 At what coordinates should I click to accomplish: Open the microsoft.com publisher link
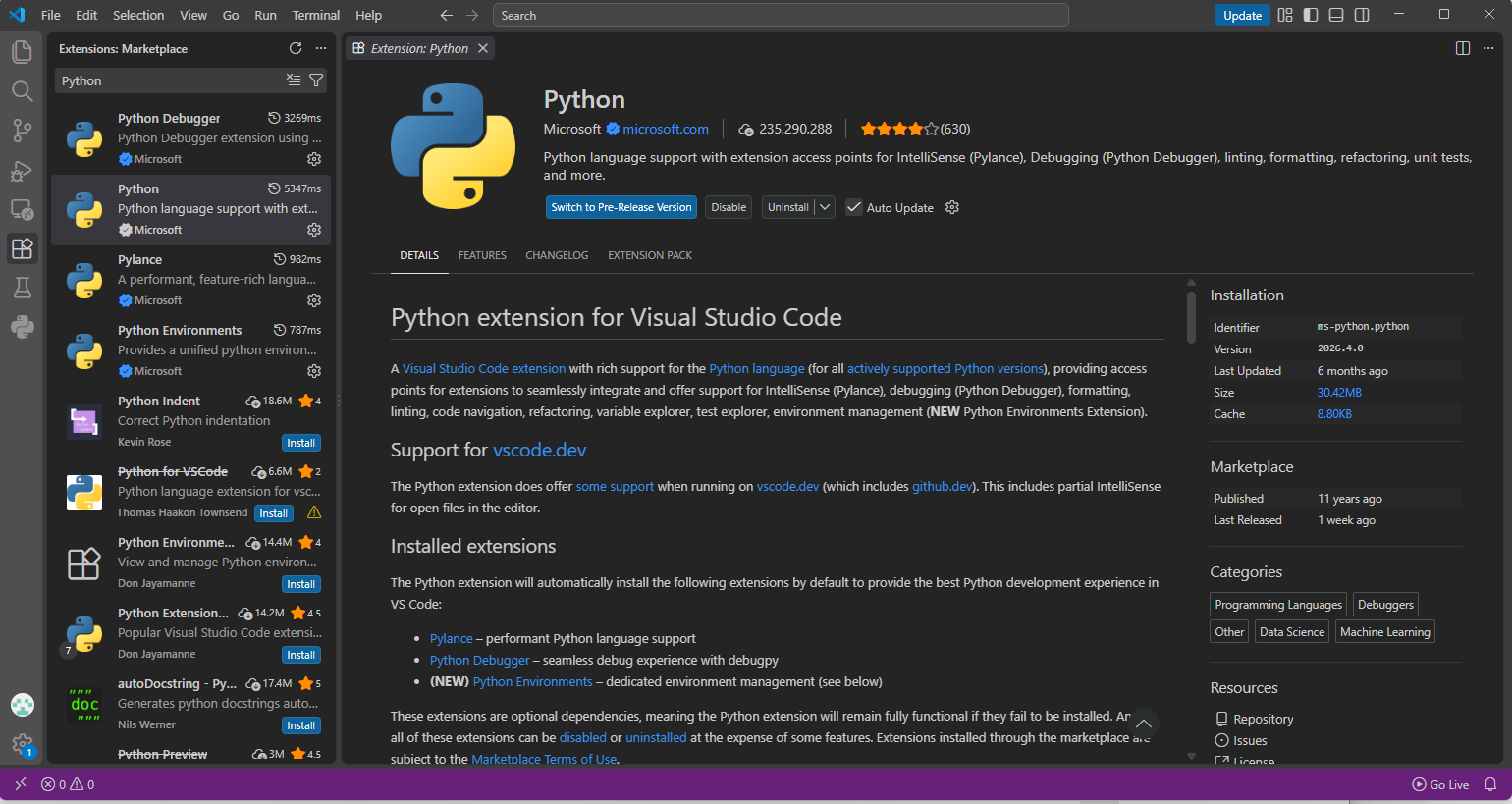tap(666, 129)
